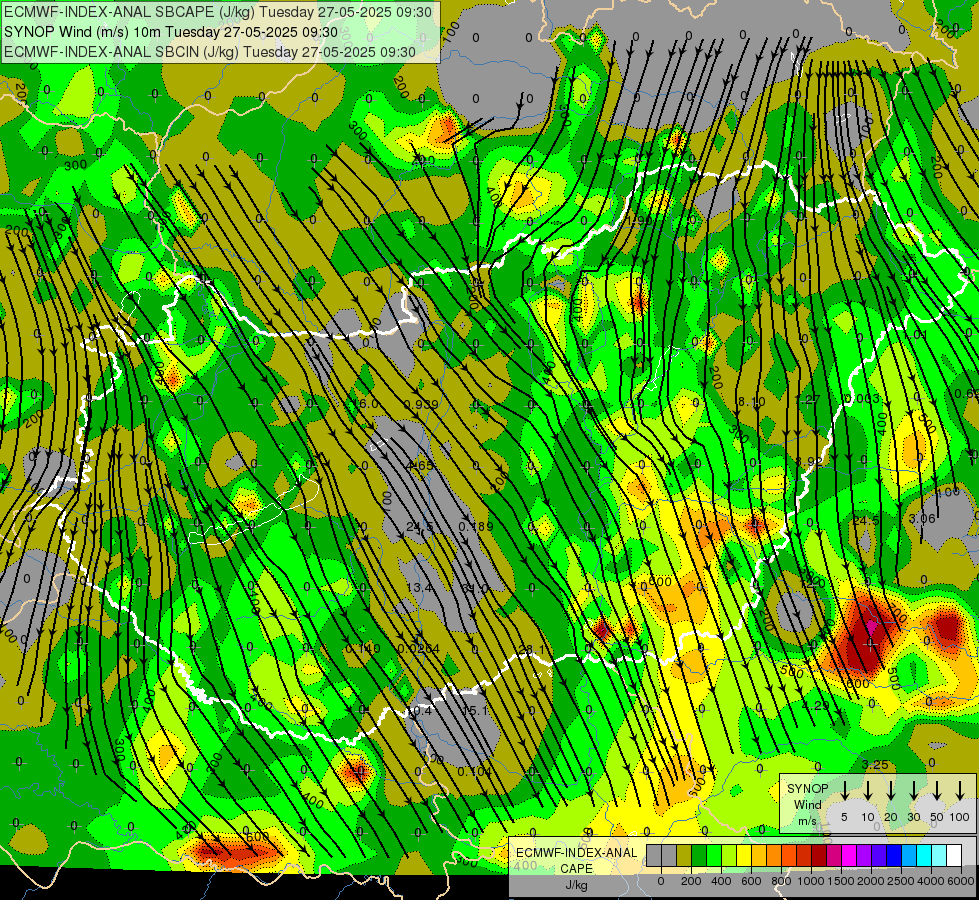The image size is (979, 900).
Task: Select the white swatch left of 6000 tick
Action: [953, 855]
